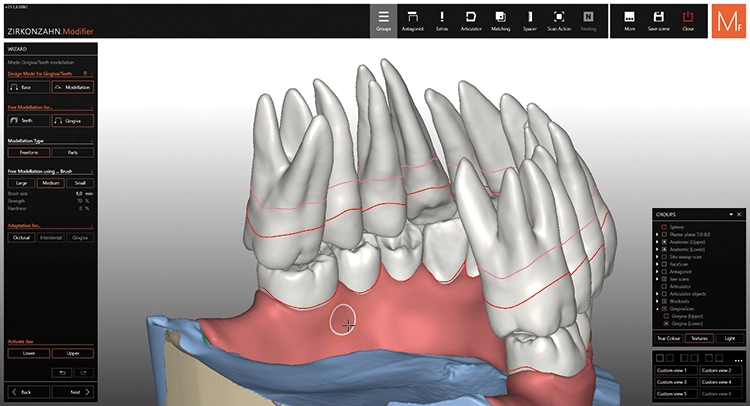Open the More toolbar icon
Image resolution: width=750 pixels, height=406 pixels.
(629, 21)
